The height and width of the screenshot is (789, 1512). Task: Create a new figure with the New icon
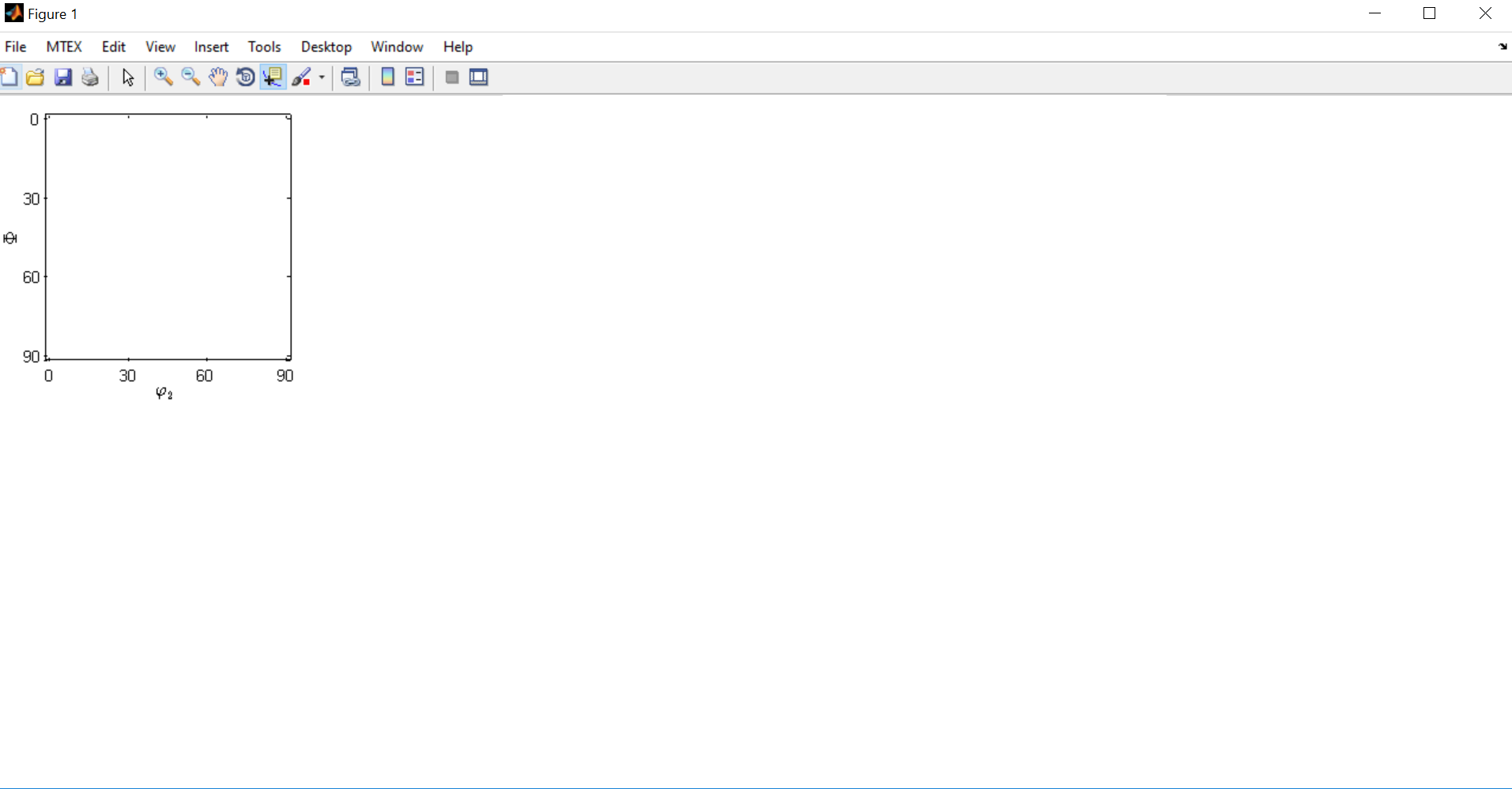(9, 77)
